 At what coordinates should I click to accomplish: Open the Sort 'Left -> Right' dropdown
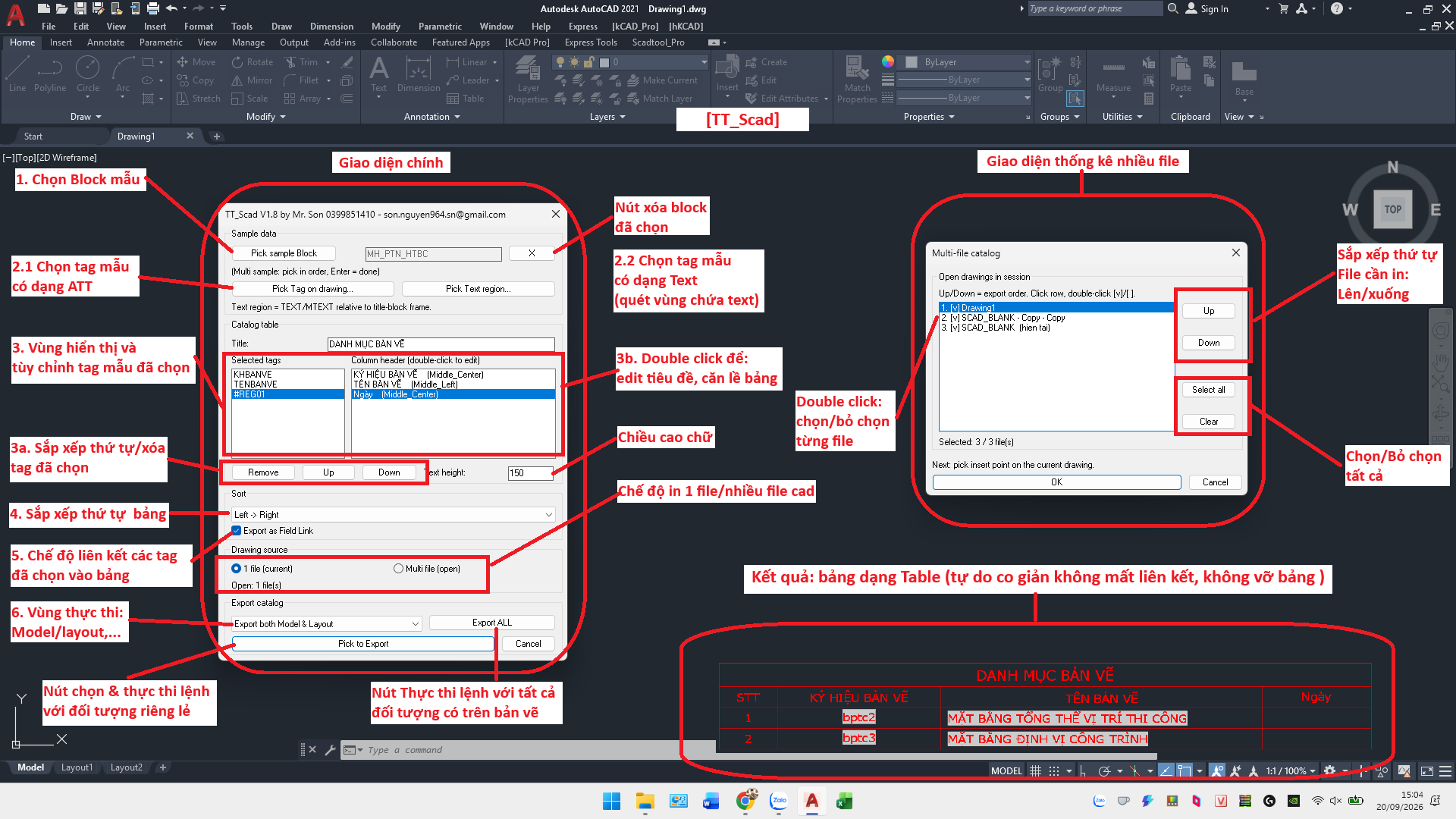[x=394, y=515]
